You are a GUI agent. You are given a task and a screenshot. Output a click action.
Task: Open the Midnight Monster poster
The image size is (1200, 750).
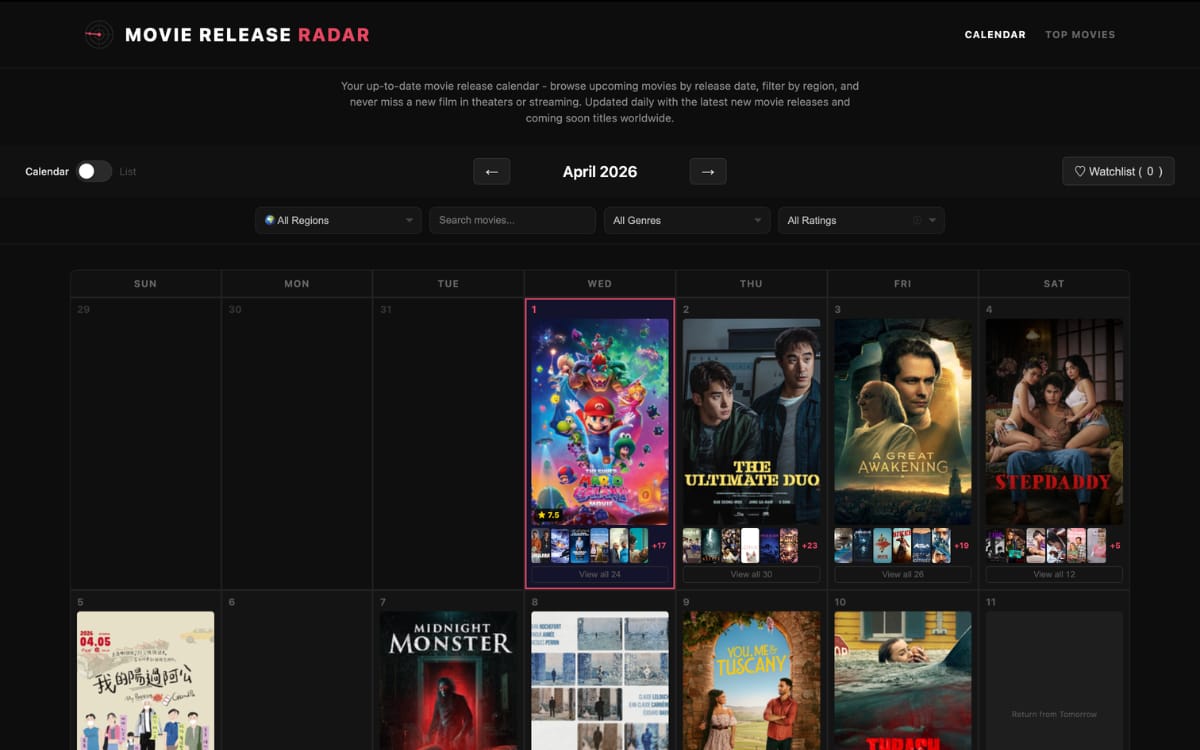pos(449,681)
